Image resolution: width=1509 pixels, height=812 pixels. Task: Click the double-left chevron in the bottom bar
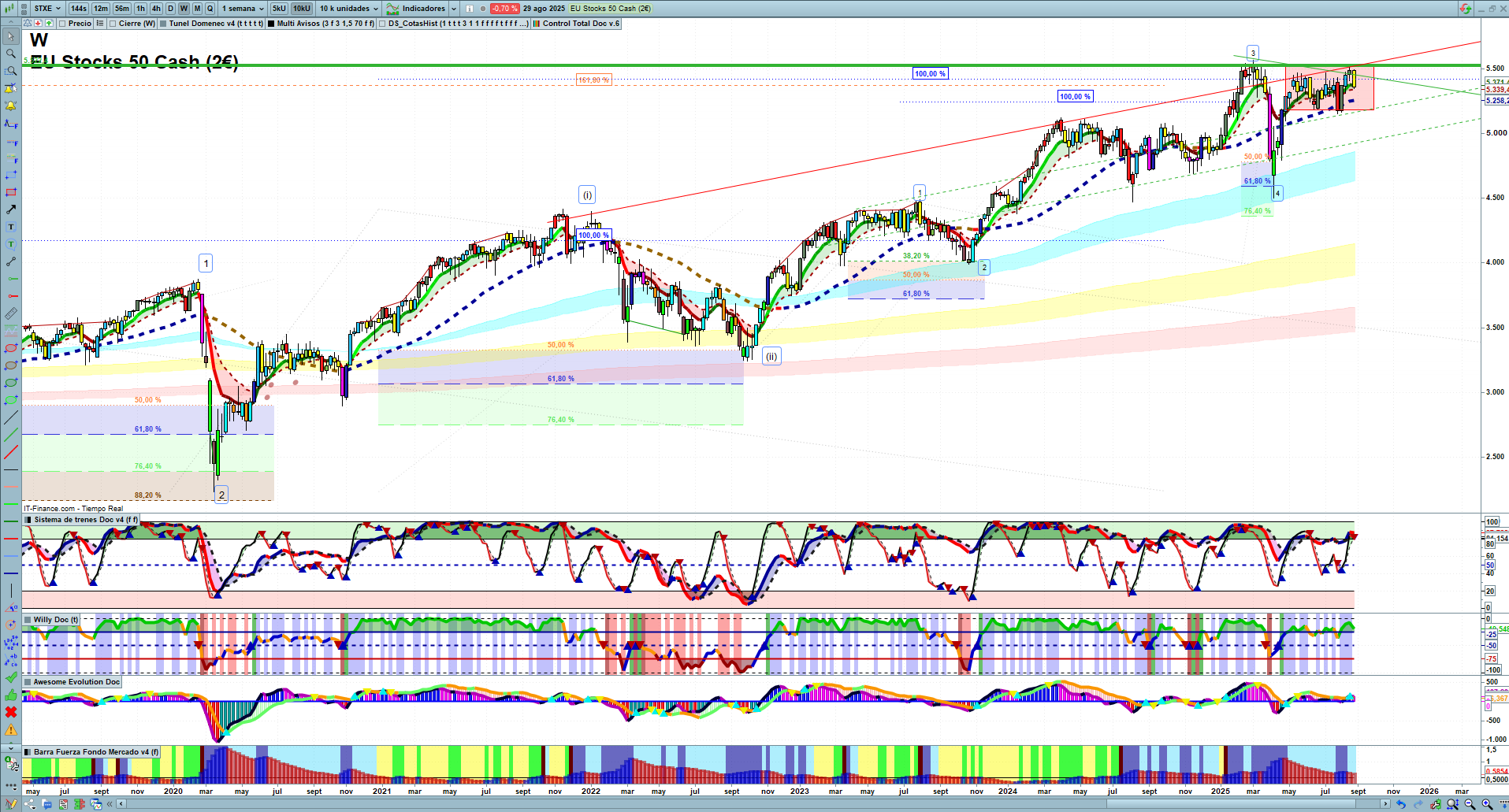coord(110,804)
